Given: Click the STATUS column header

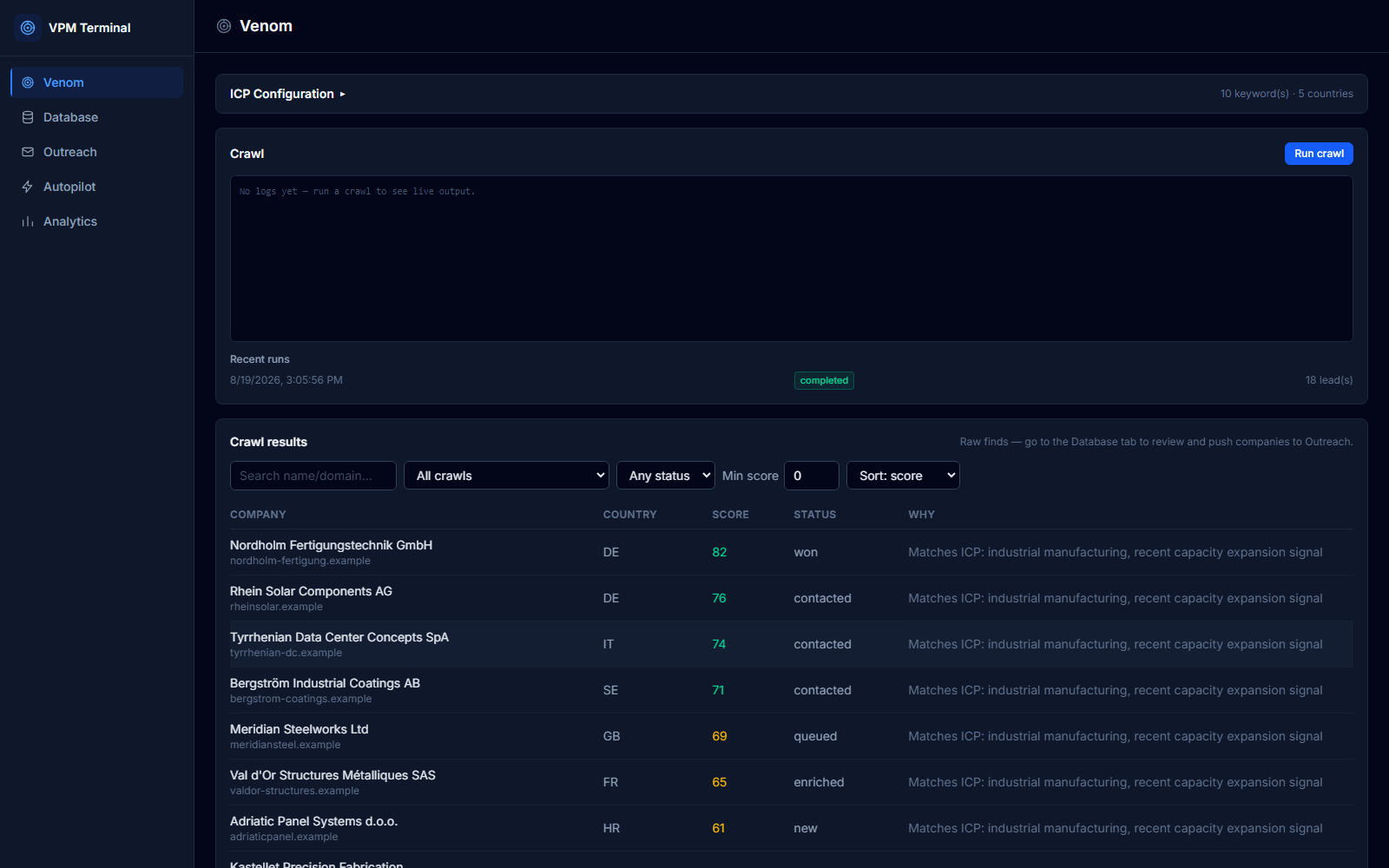Looking at the screenshot, I should (x=815, y=515).
